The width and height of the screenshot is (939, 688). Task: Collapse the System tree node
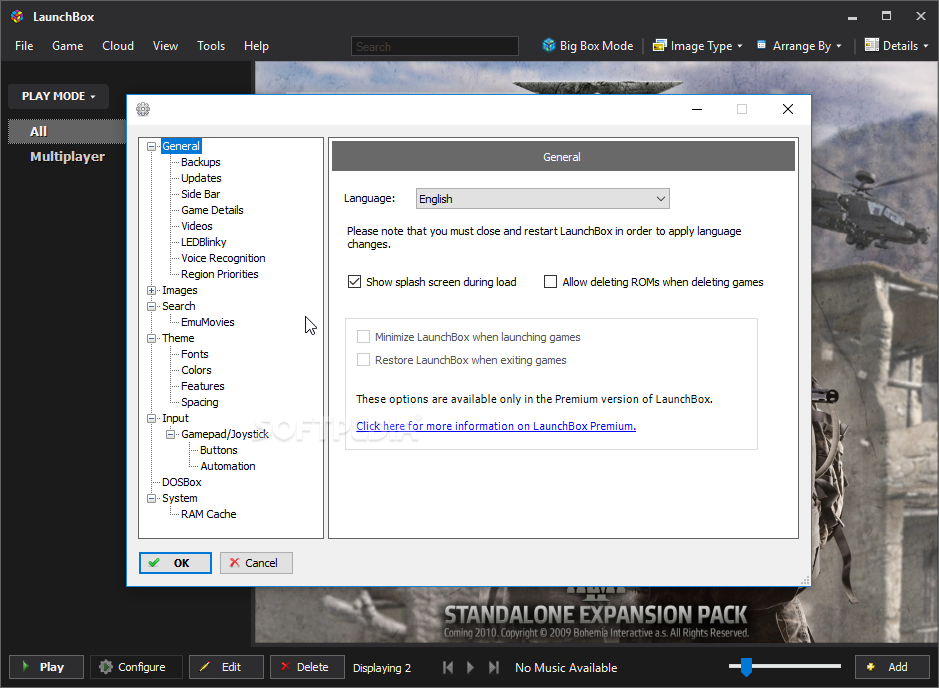(x=152, y=498)
